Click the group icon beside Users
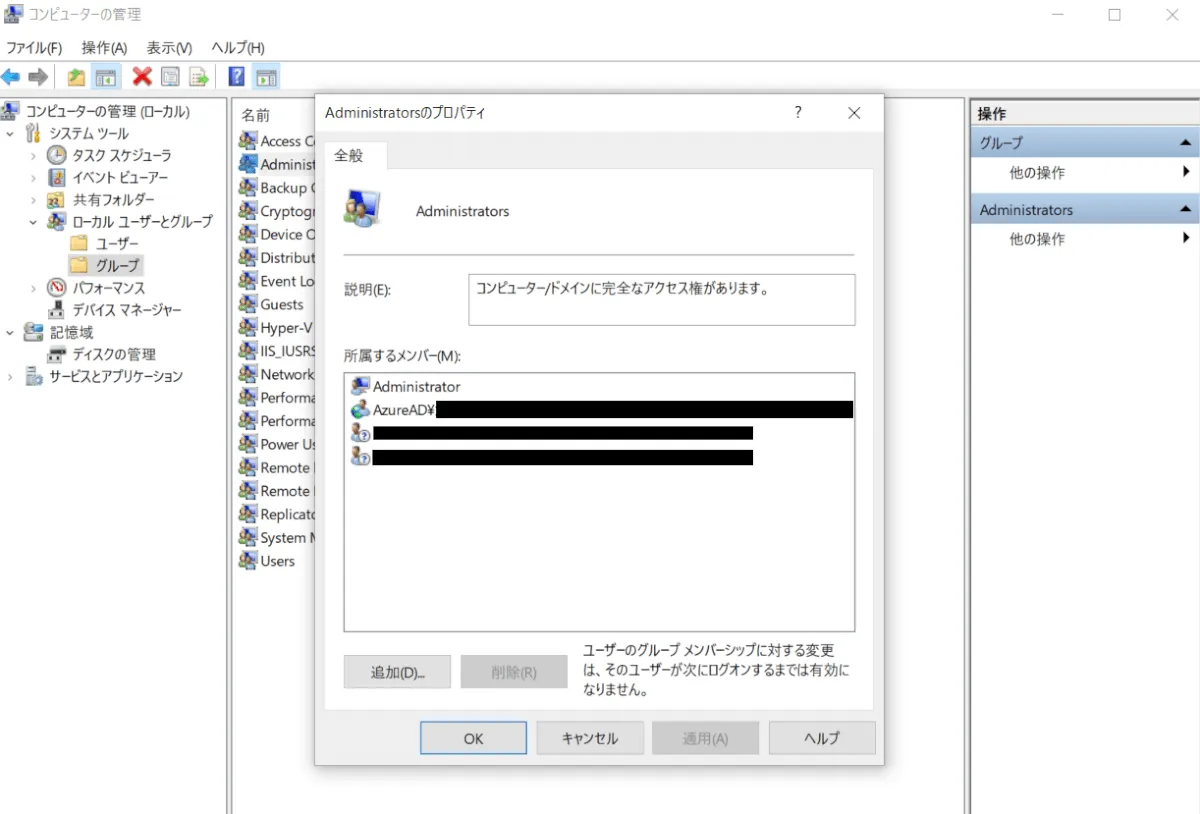This screenshot has height=814, width=1200. (248, 561)
